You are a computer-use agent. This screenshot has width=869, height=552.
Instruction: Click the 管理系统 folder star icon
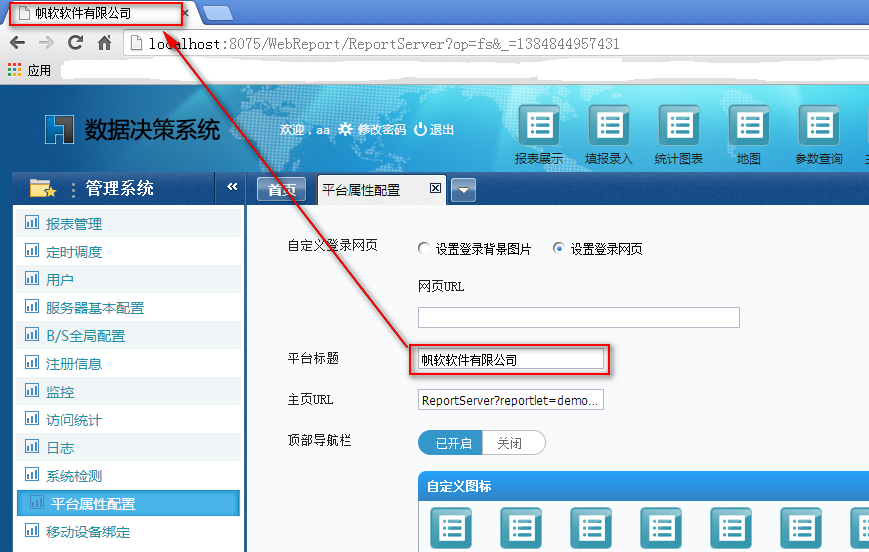click(x=43, y=188)
